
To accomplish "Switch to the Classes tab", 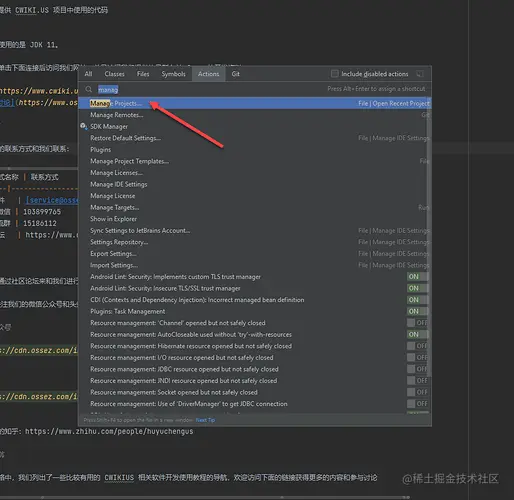I will tap(114, 74).
